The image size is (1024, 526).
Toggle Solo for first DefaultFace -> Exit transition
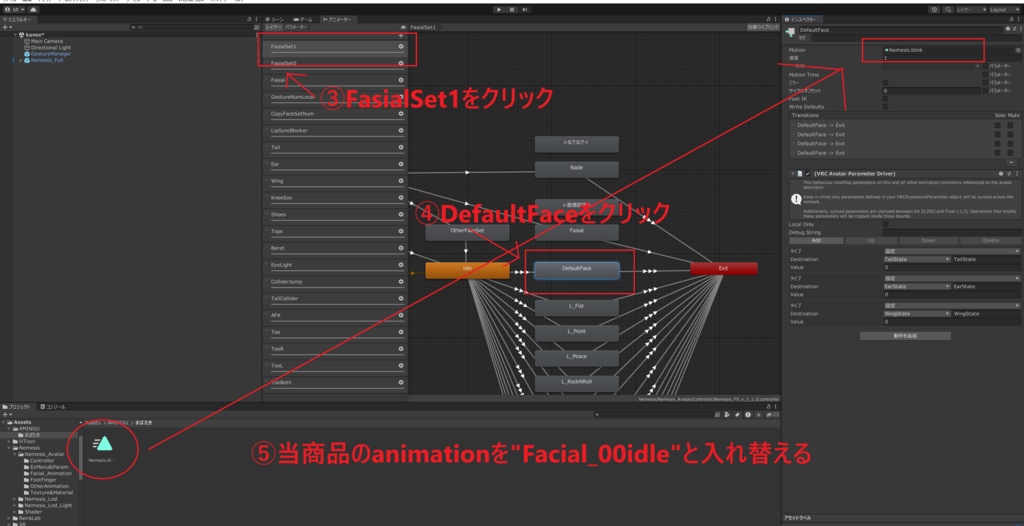[x=997, y=125]
